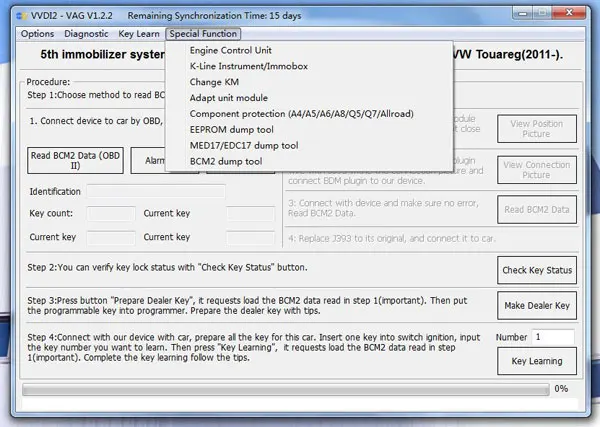The width and height of the screenshot is (600, 427).
Task: Launch MED17/EDC17 dump tool
Action: coord(244,145)
